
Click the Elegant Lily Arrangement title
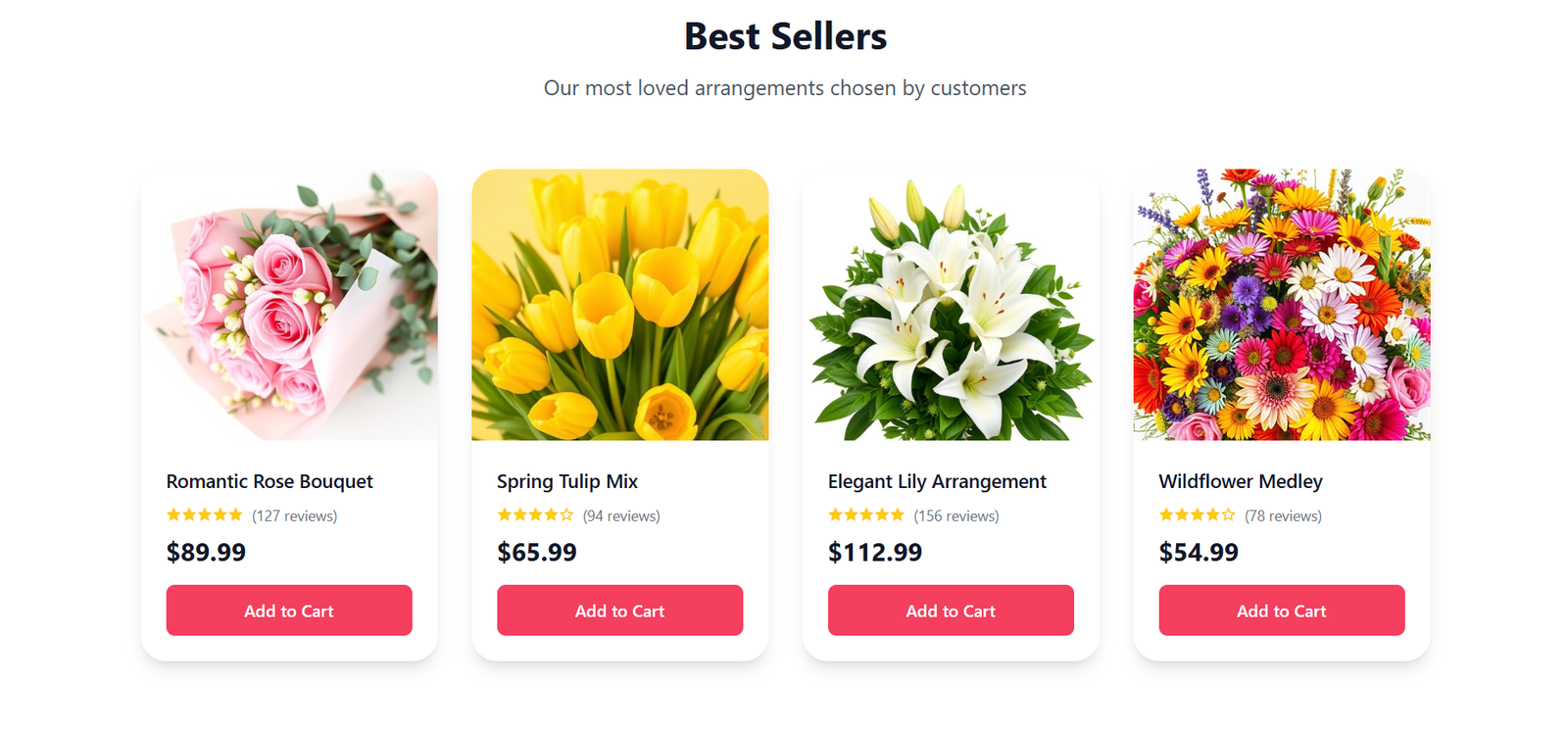pyautogui.click(x=937, y=481)
